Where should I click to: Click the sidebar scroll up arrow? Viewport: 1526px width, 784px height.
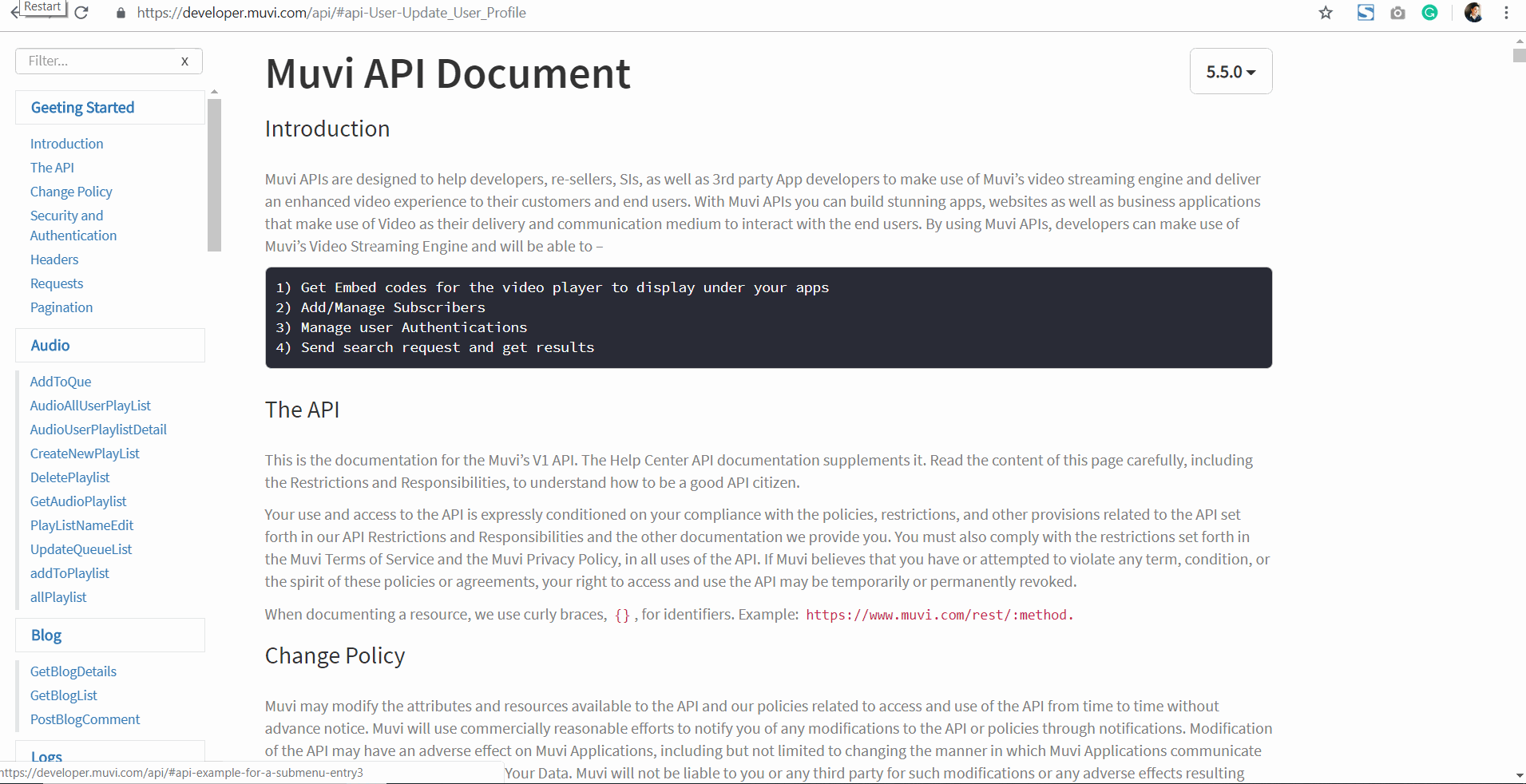tap(214, 92)
